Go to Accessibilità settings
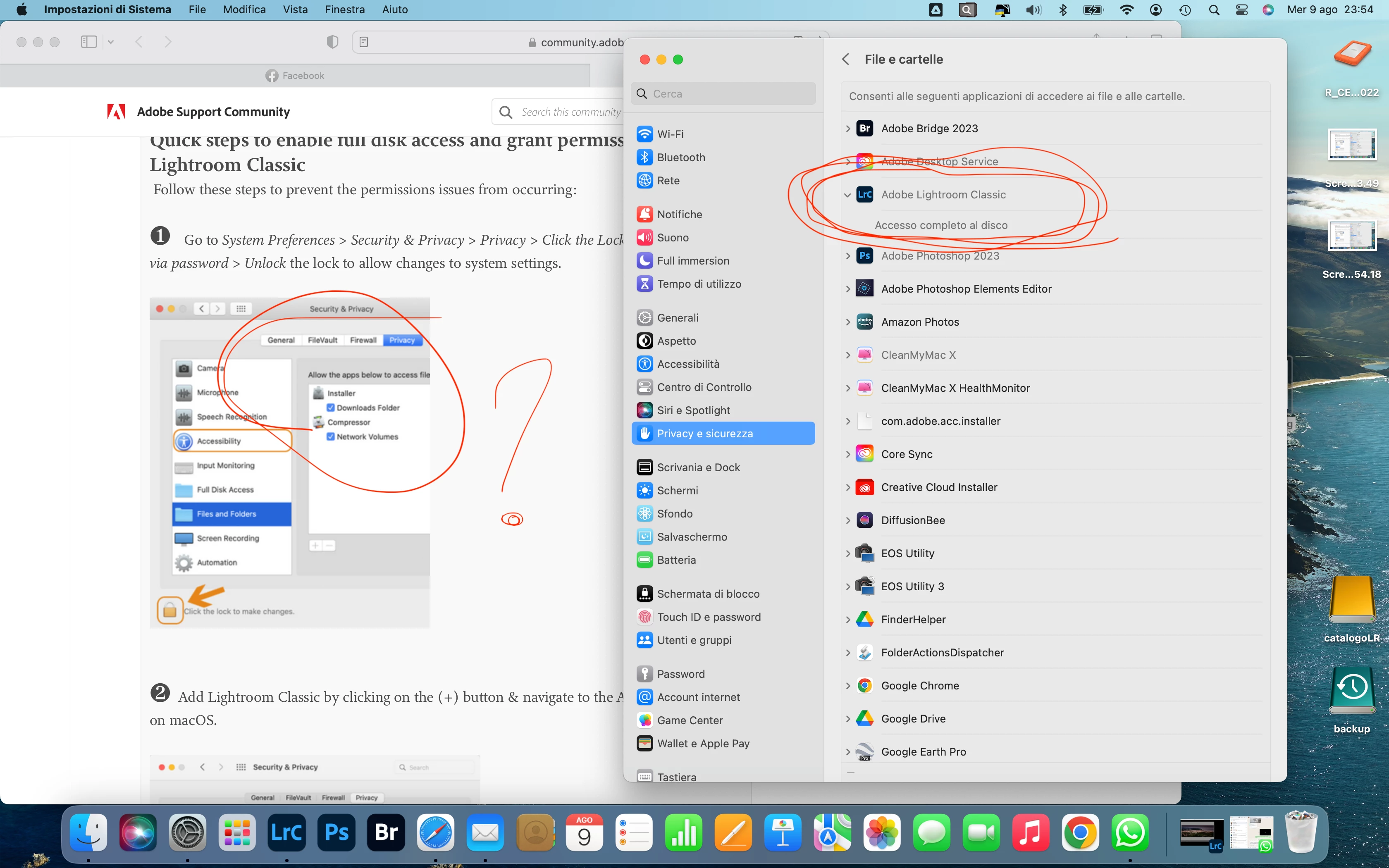Image resolution: width=1389 pixels, height=868 pixels. pyautogui.click(x=687, y=364)
